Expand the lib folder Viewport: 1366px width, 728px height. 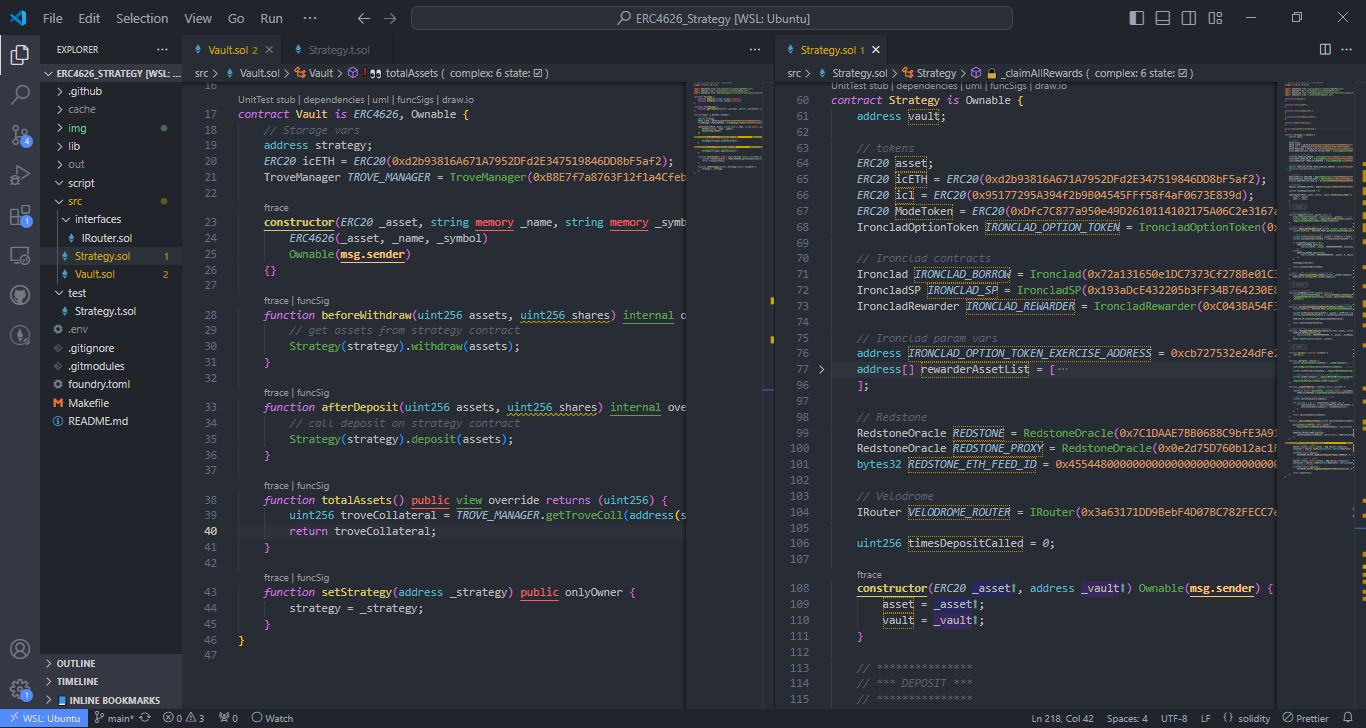tap(112, 146)
